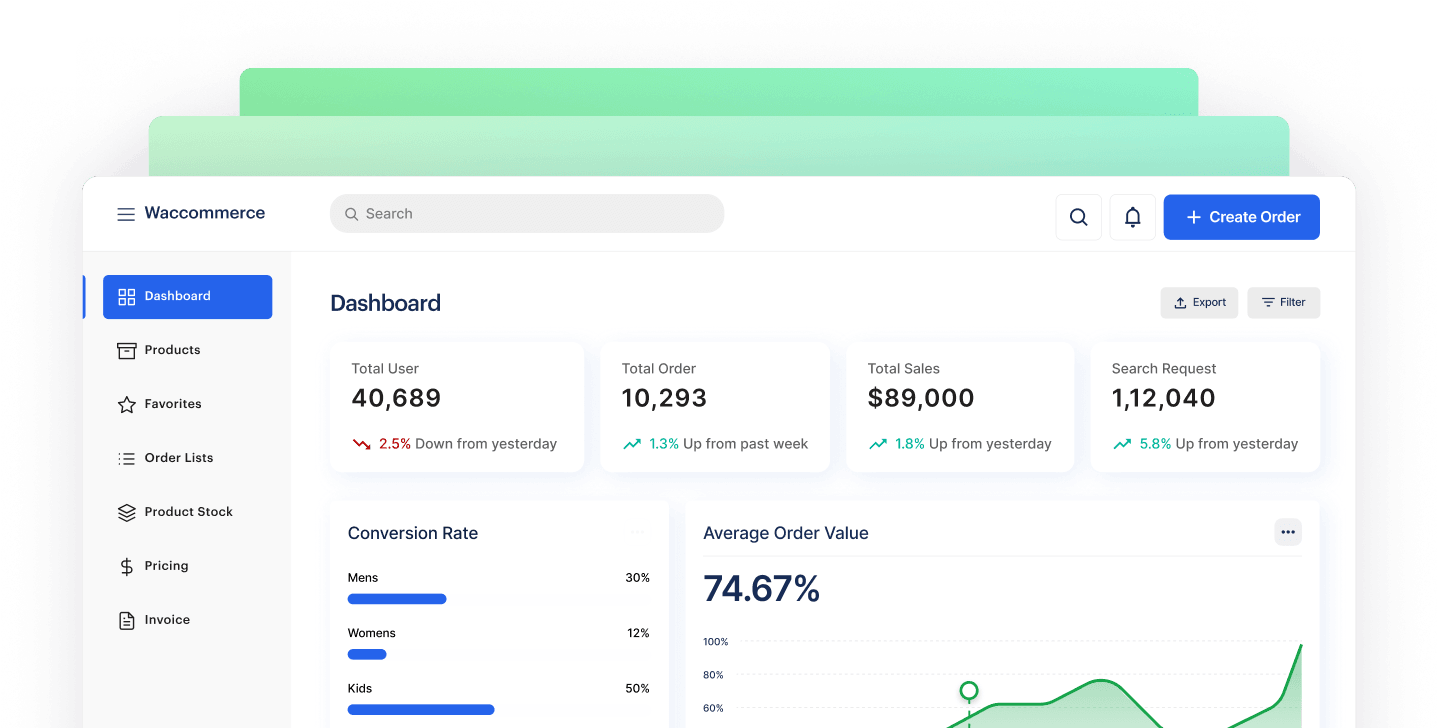Toggle the hamburger menu beside Waccommerce

click(126, 214)
